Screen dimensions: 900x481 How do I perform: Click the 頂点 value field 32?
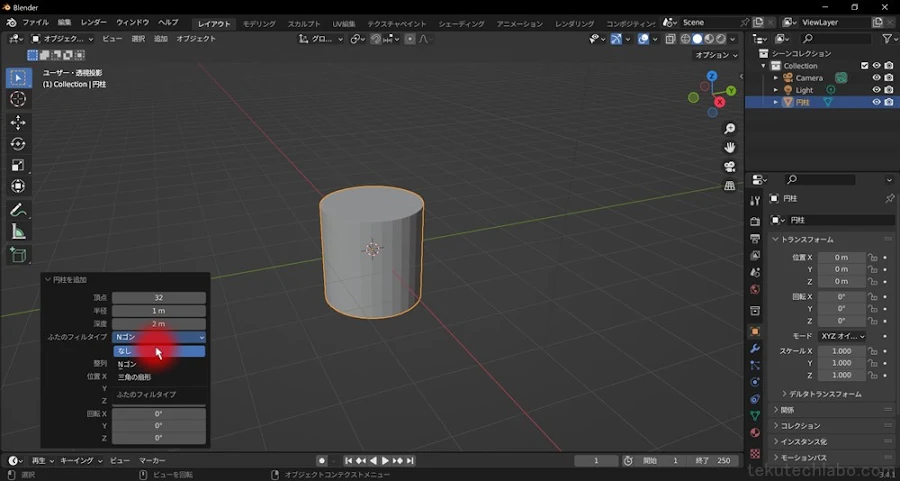[x=159, y=297]
